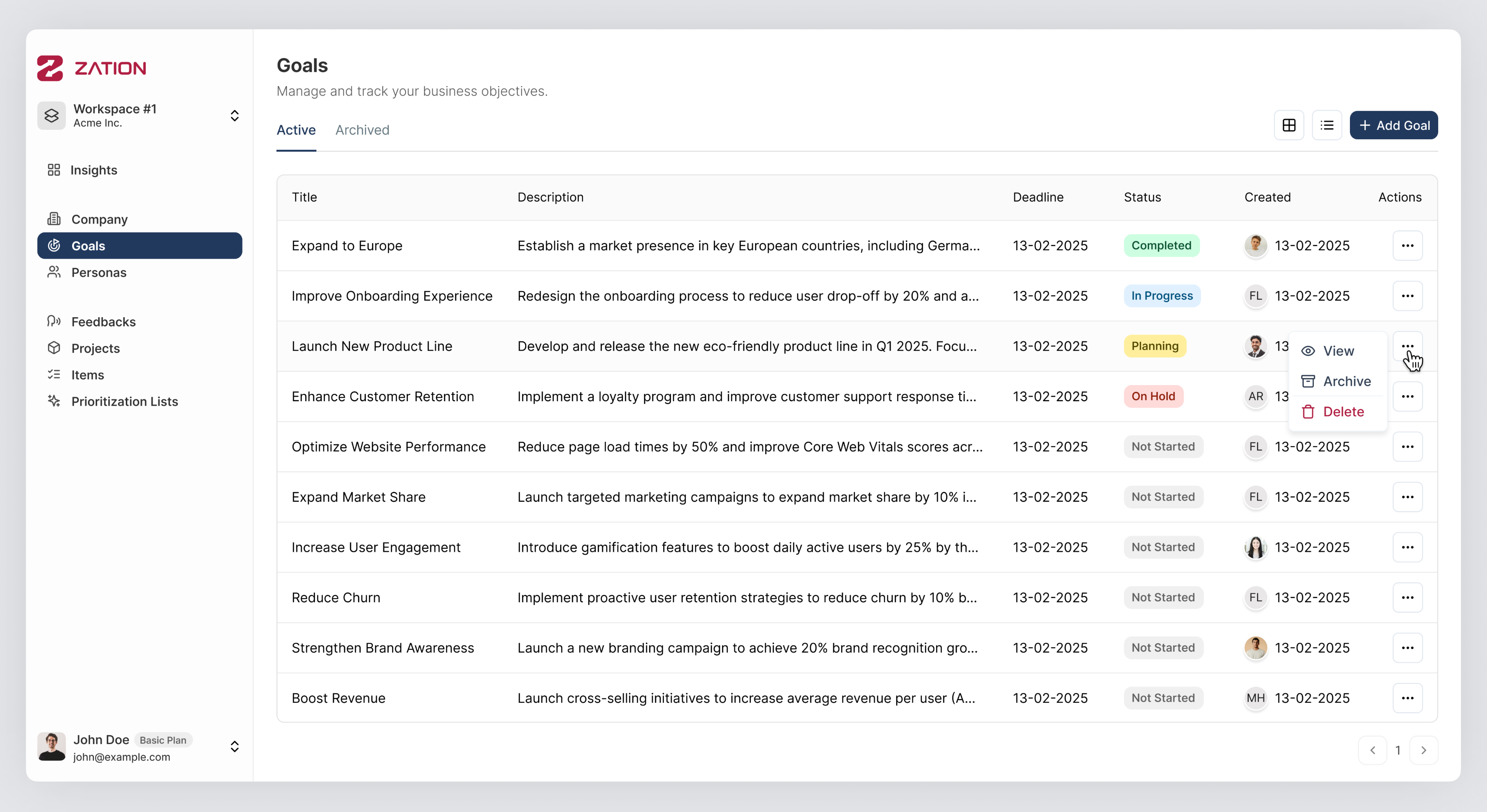Go to next page arrow

pyautogui.click(x=1423, y=750)
